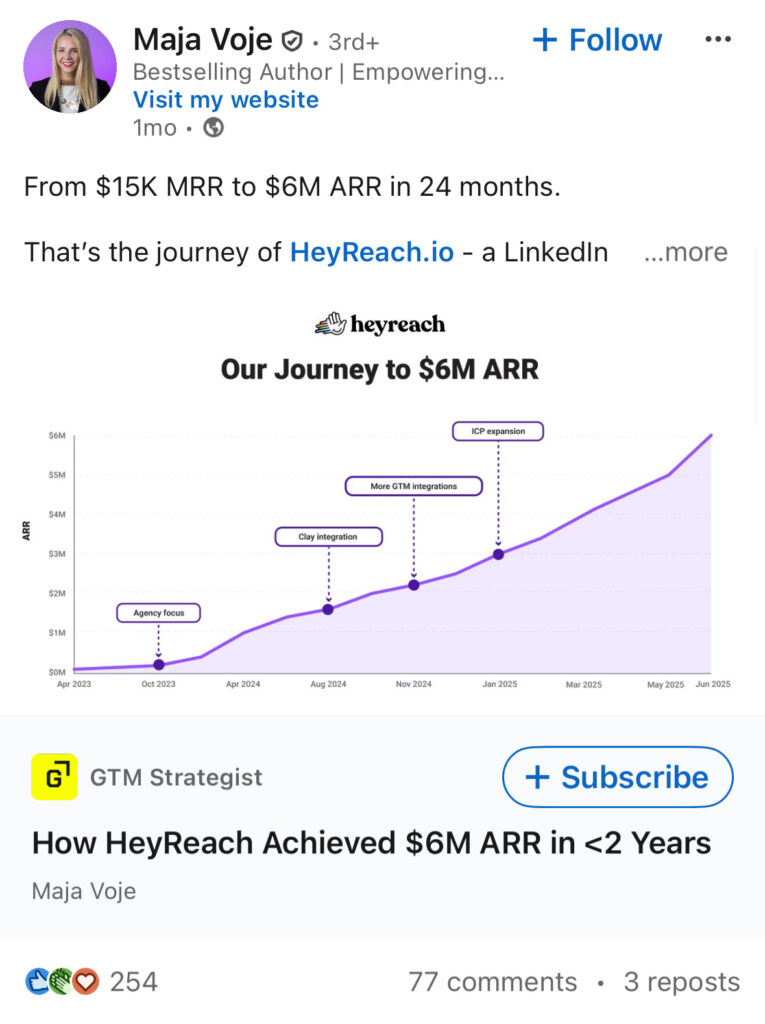Viewport: 765px width, 1024px height.
Task: Click the globe visibility icon
Action: coord(213,128)
